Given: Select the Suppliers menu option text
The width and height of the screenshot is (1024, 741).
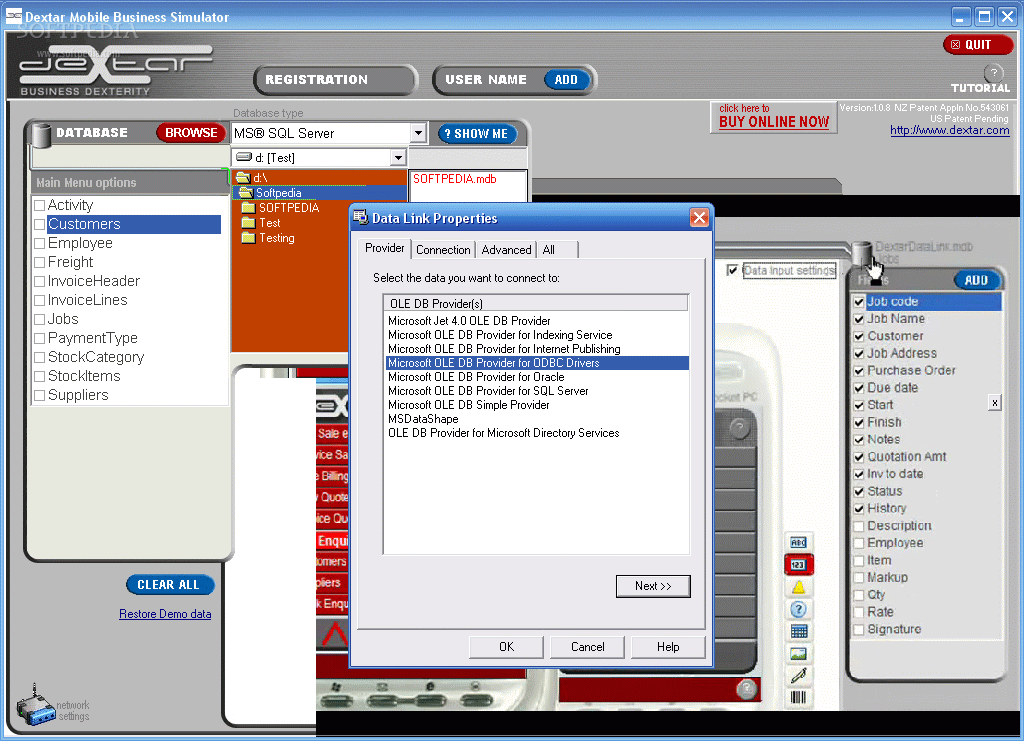Looking at the screenshot, I should 78,395.
